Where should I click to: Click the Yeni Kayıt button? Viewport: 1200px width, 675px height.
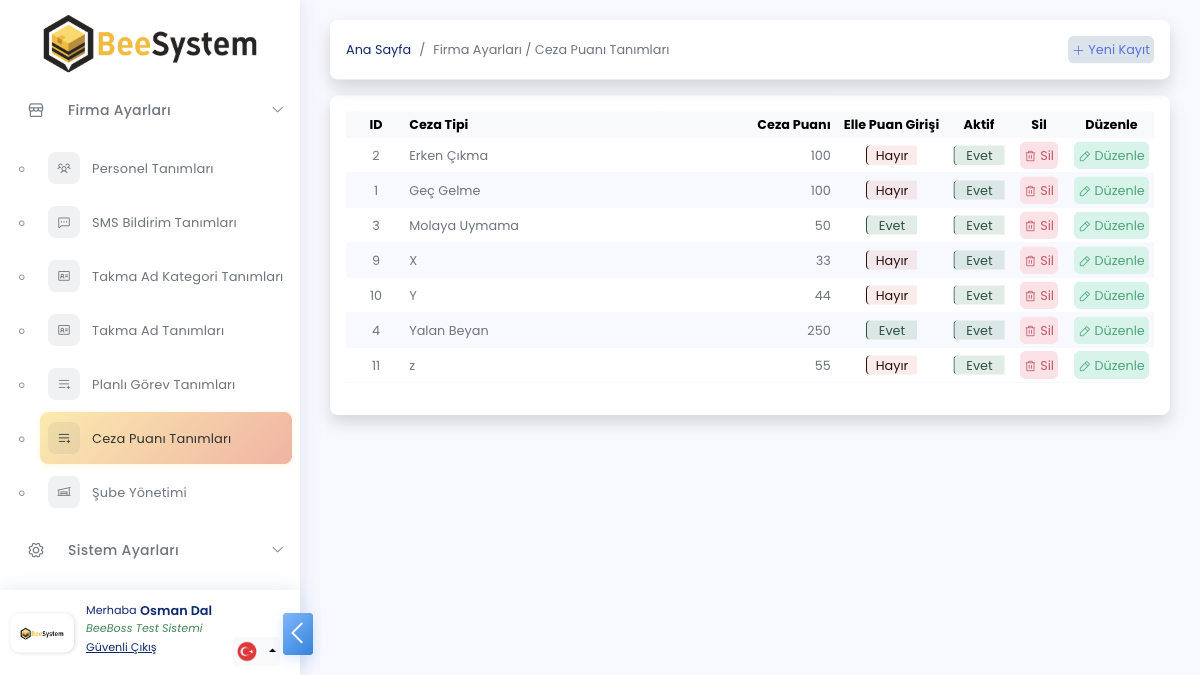pos(1111,50)
